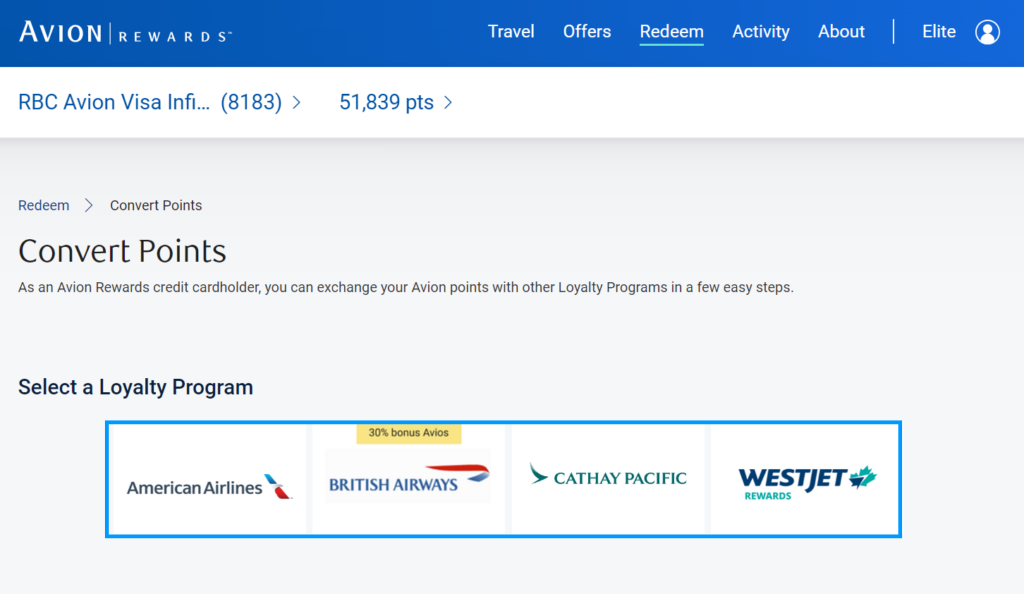Open the Travel menu item
This screenshot has height=594, width=1024.
pyautogui.click(x=511, y=31)
